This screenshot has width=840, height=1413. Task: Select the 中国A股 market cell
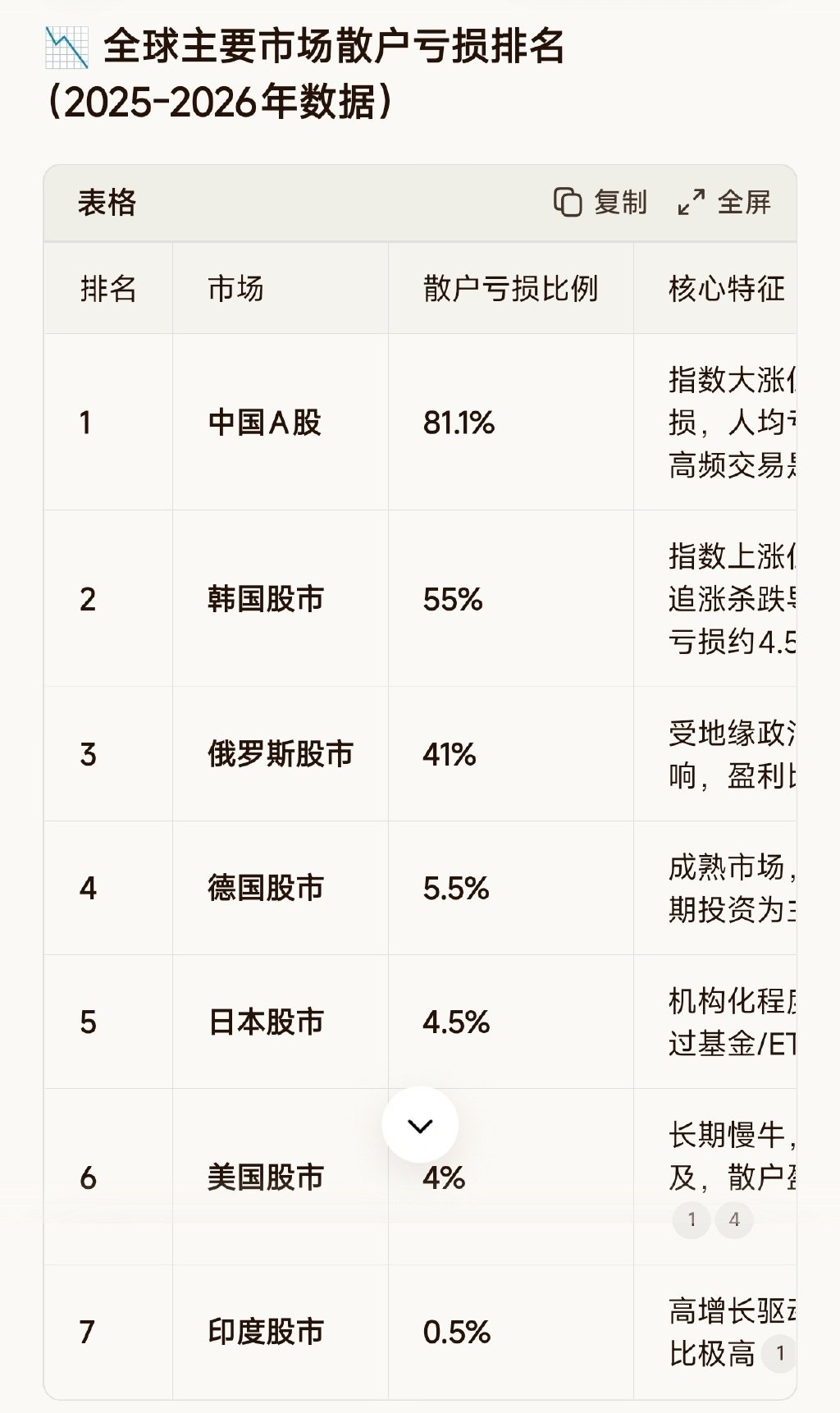265,423
